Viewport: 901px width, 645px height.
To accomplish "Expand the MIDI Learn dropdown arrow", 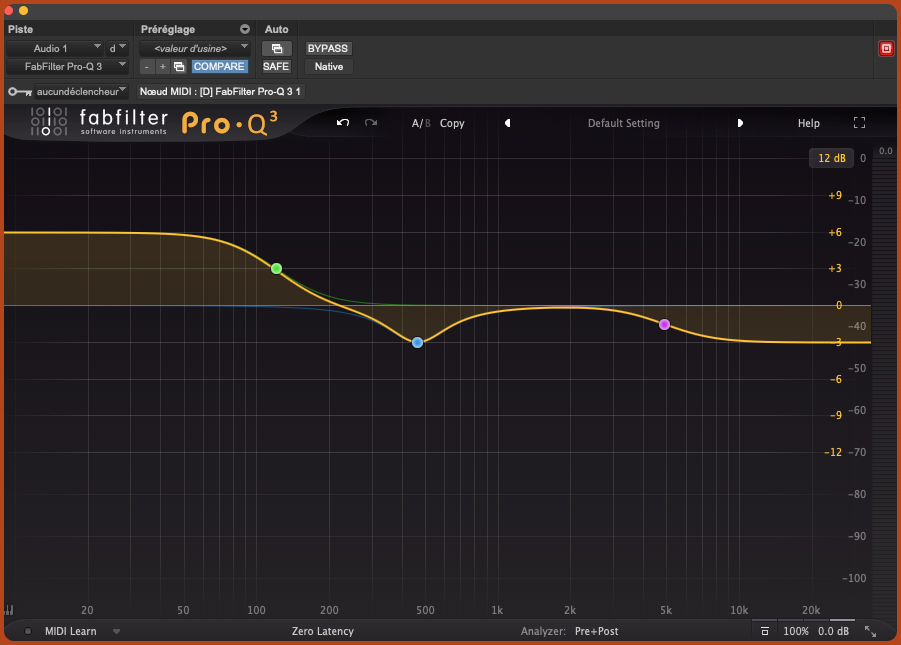I will pos(116,631).
